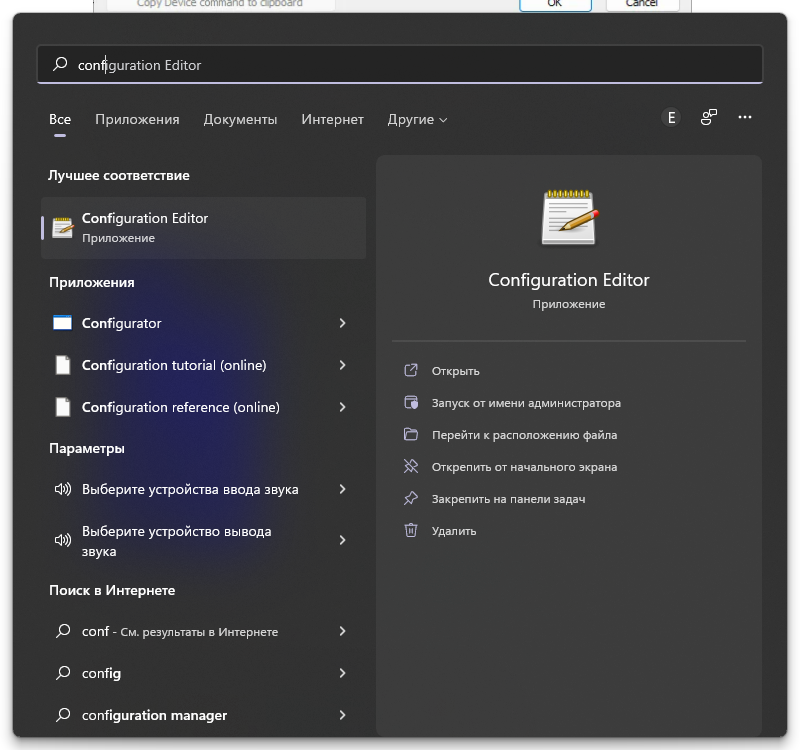800x750 pixels.
Task: Click search icon beside 'conf' suggestion
Action: click(x=63, y=631)
